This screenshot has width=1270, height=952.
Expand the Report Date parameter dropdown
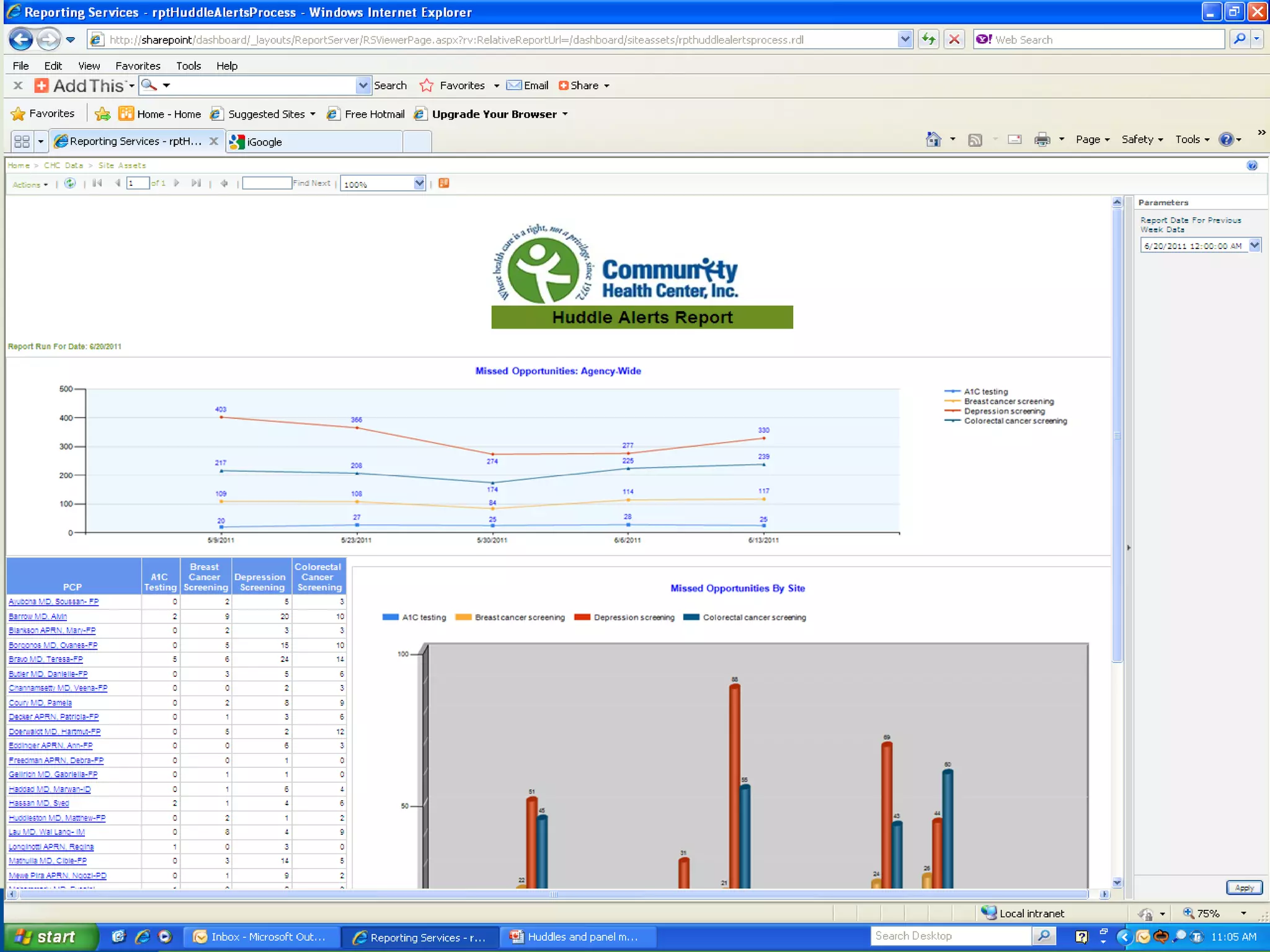click(x=1254, y=245)
